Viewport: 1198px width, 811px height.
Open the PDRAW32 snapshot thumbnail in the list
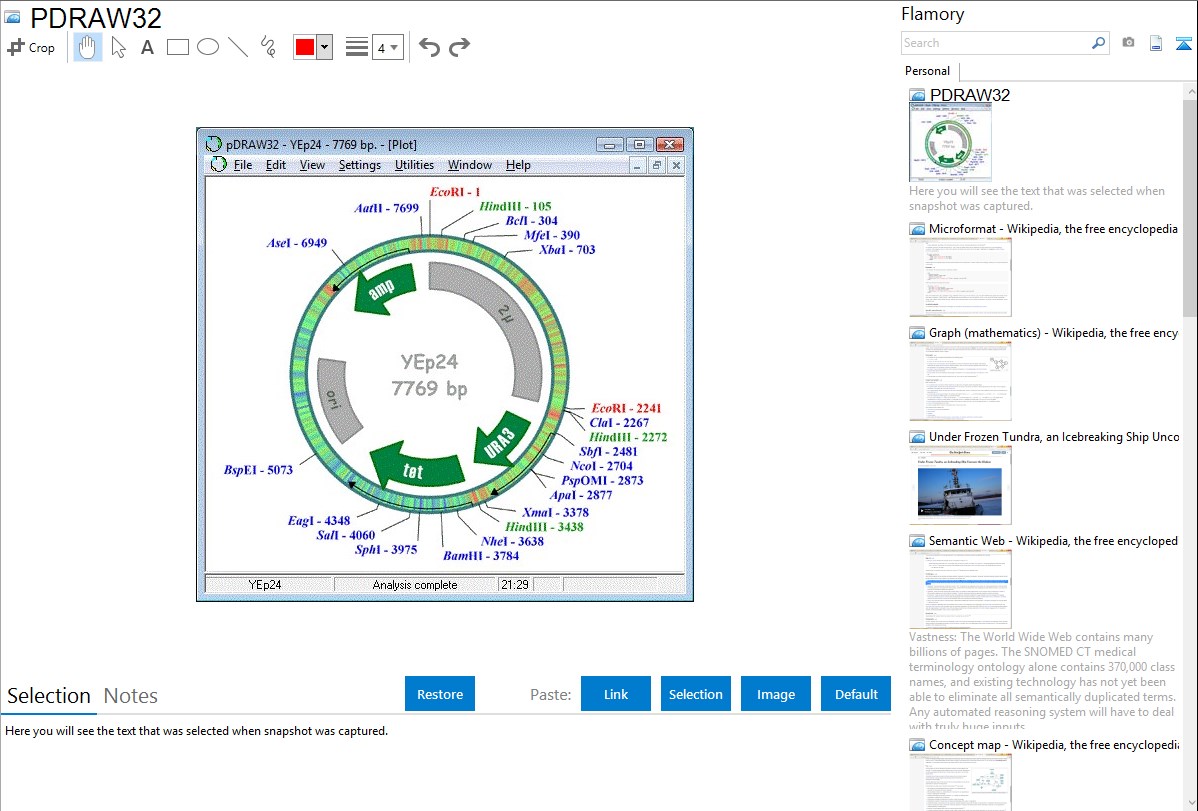(950, 143)
